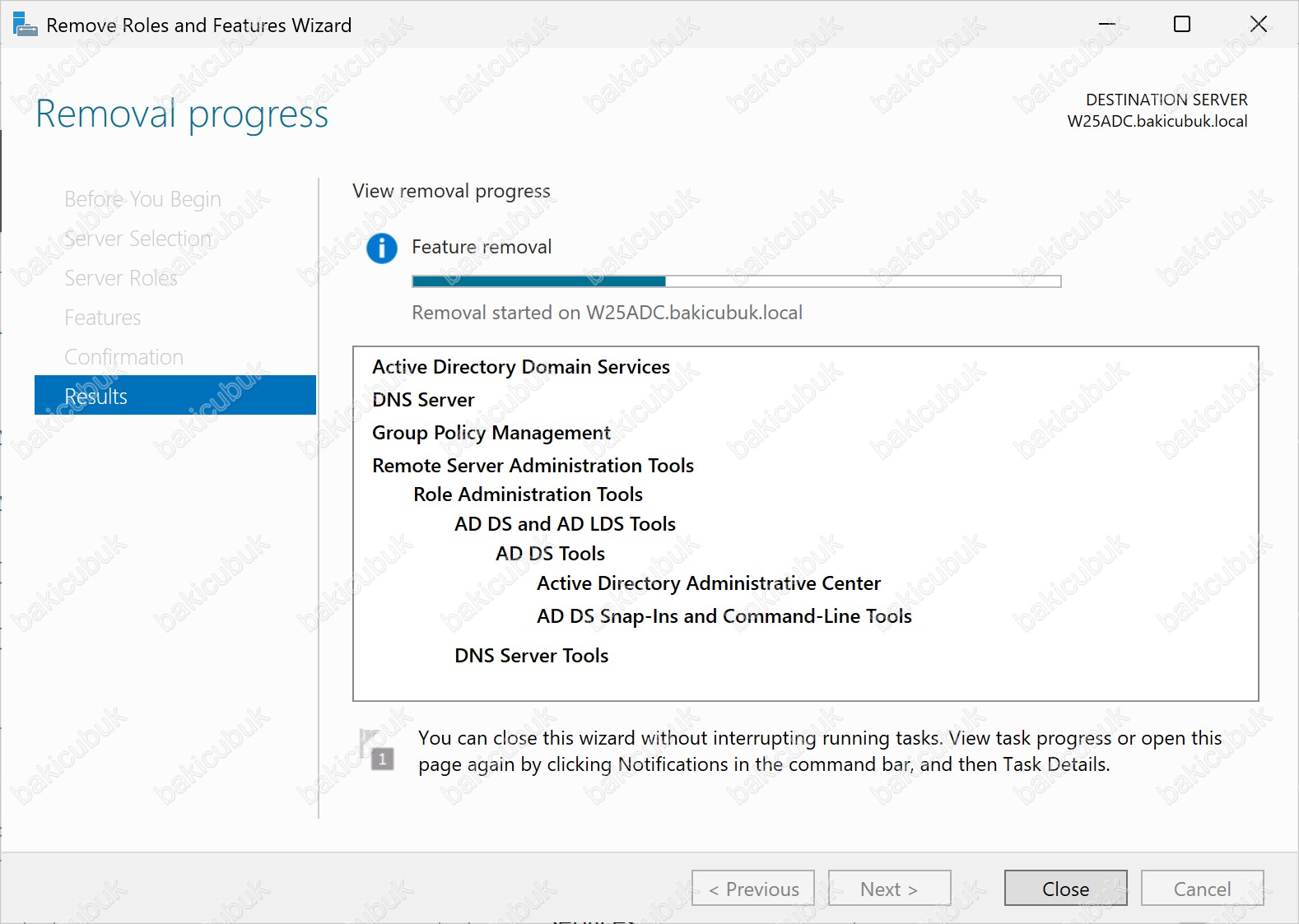Open the Features step
The width and height of the screenshot is (1299, 924).
click(x=103, y=318)
